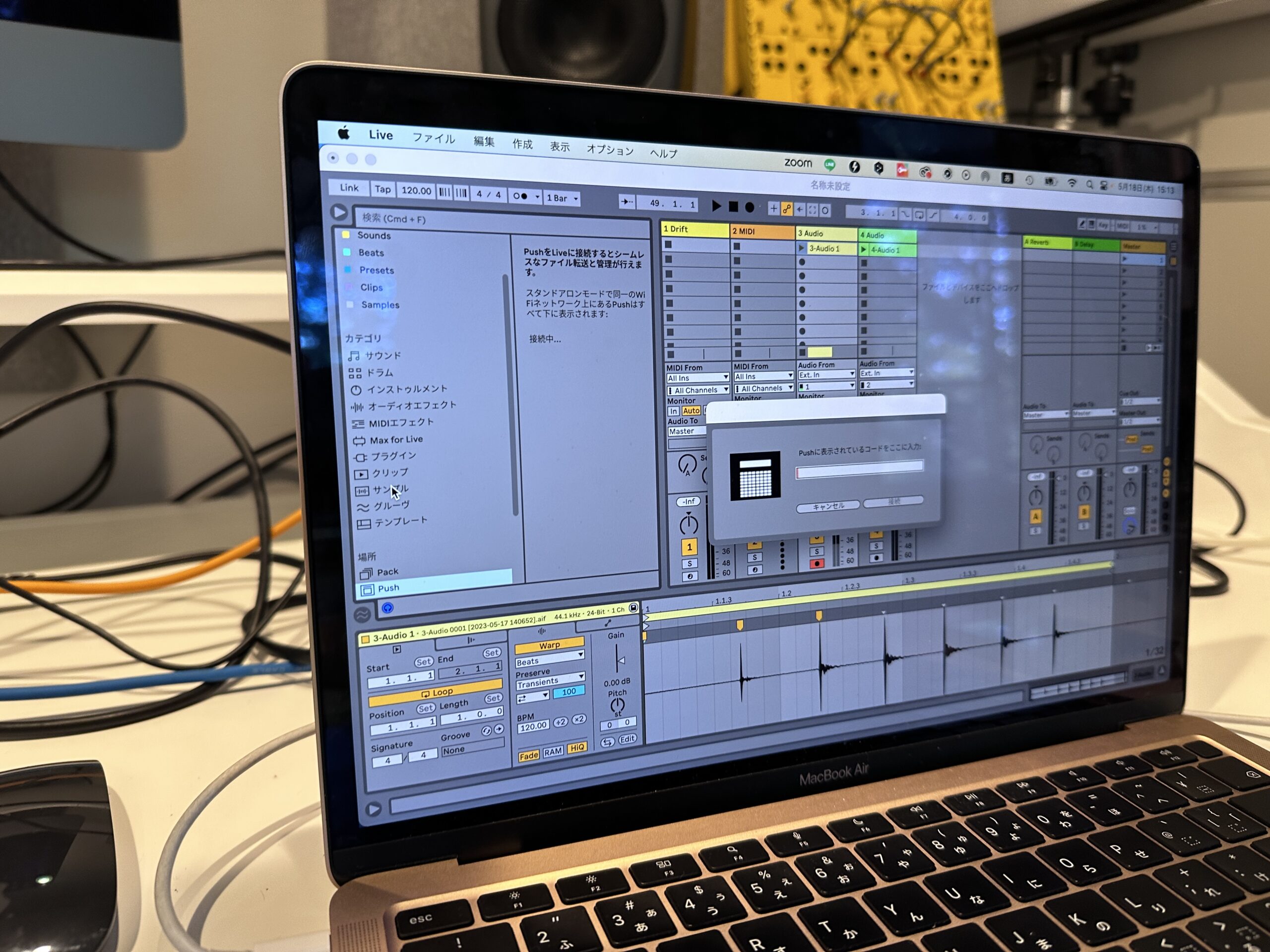
Task: Open the Beats warp mode dropdown
Action: [x=550, y=659]
